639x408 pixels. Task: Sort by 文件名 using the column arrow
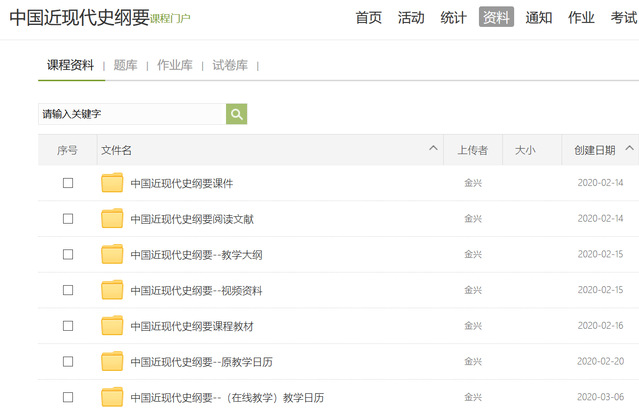[x=433, y=149]
